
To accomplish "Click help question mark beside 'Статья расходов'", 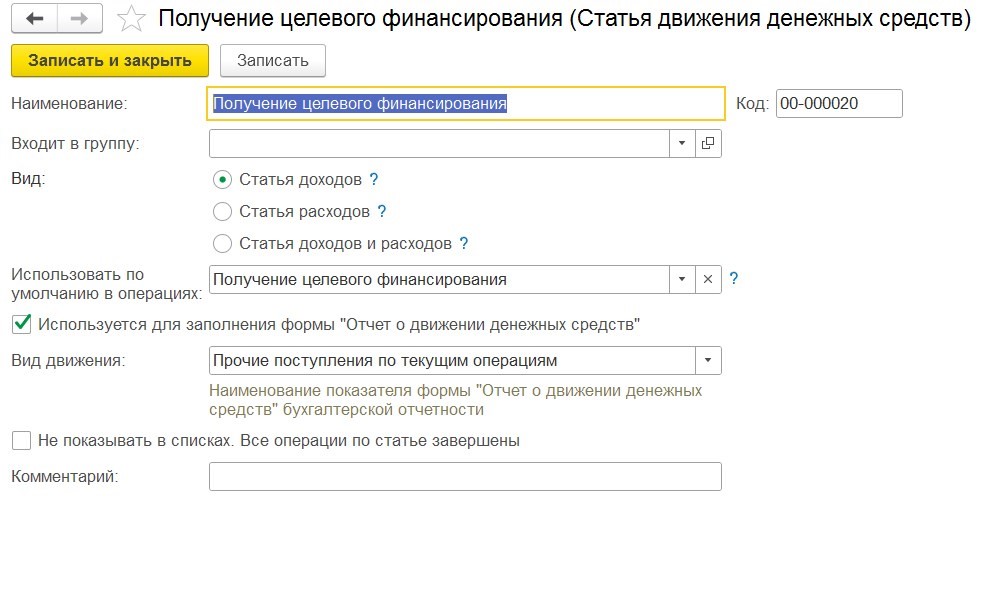I will click(381, 212).
